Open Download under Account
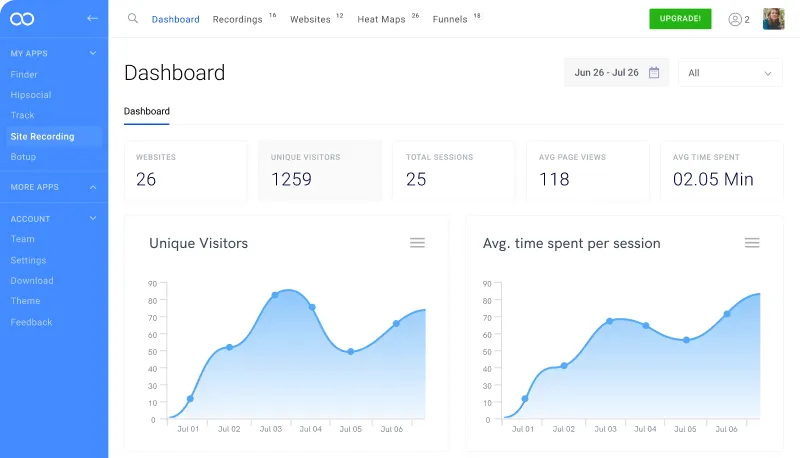The height and width of the screenshot is (458, 800). pos(32,281)
